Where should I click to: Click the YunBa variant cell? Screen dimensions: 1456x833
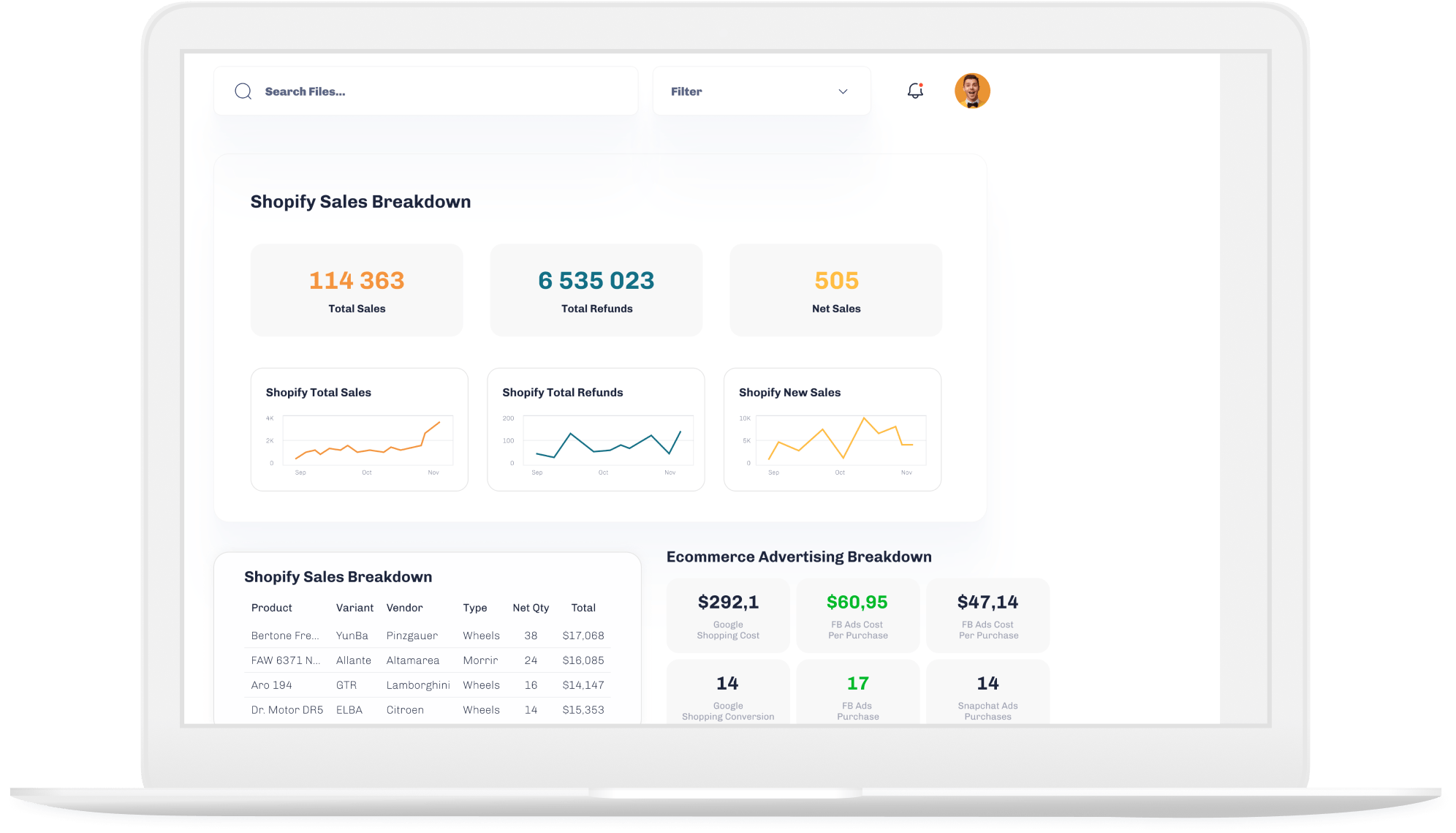point(352,636)
